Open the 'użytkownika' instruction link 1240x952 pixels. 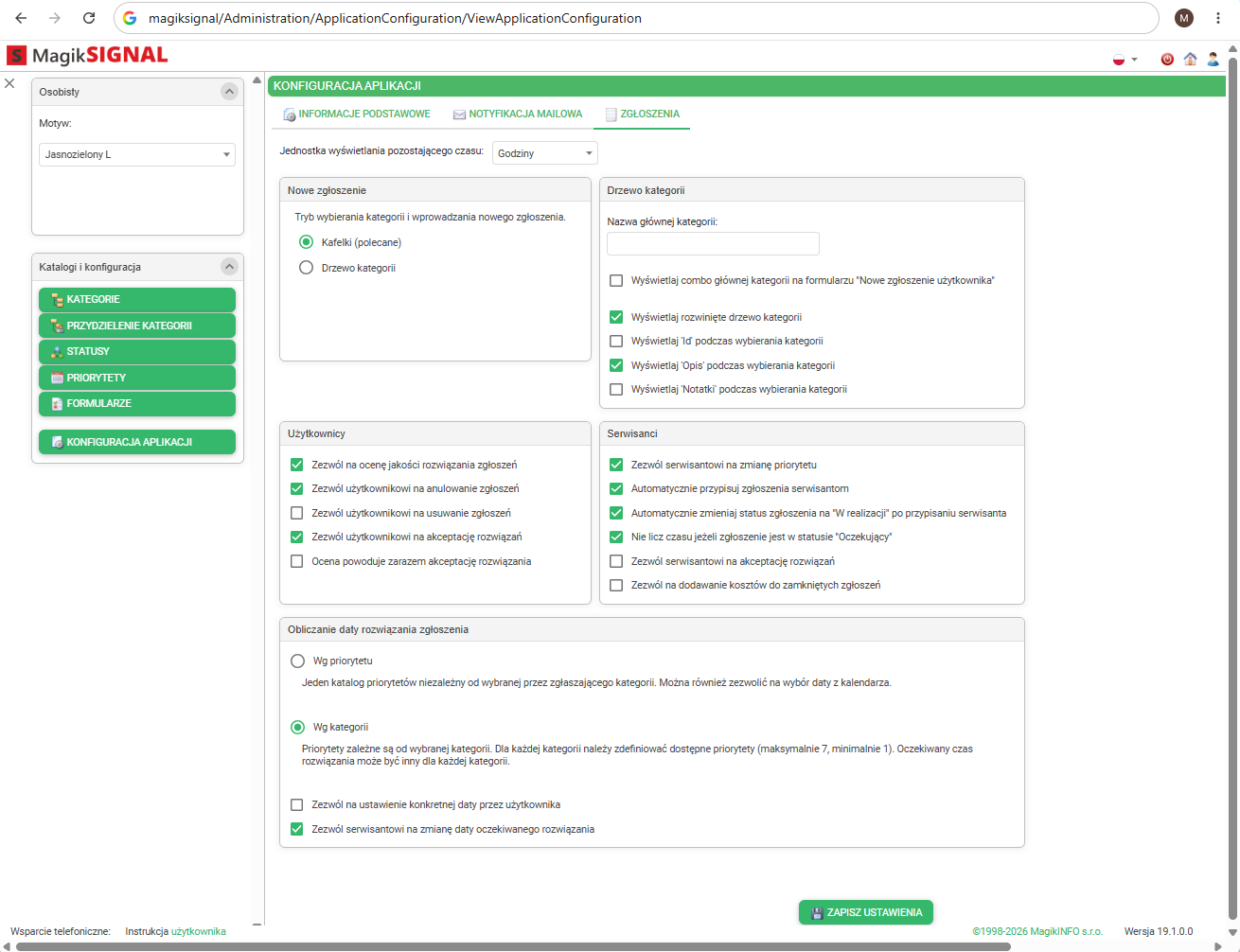(199, 931)
